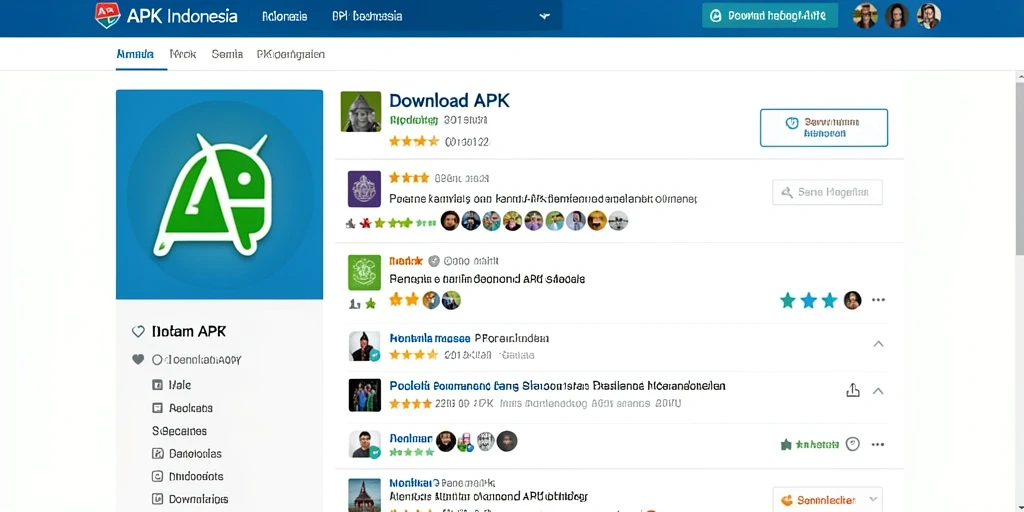1024x512 pixels.
Task: Click the teal star rating in third row
Action: 808,300
